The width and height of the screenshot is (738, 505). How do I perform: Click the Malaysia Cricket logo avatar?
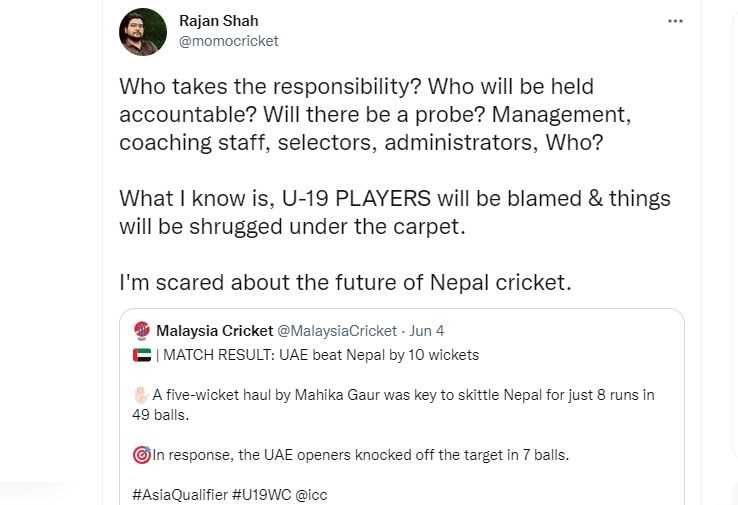pyautogui.click(x=142, y=330)
